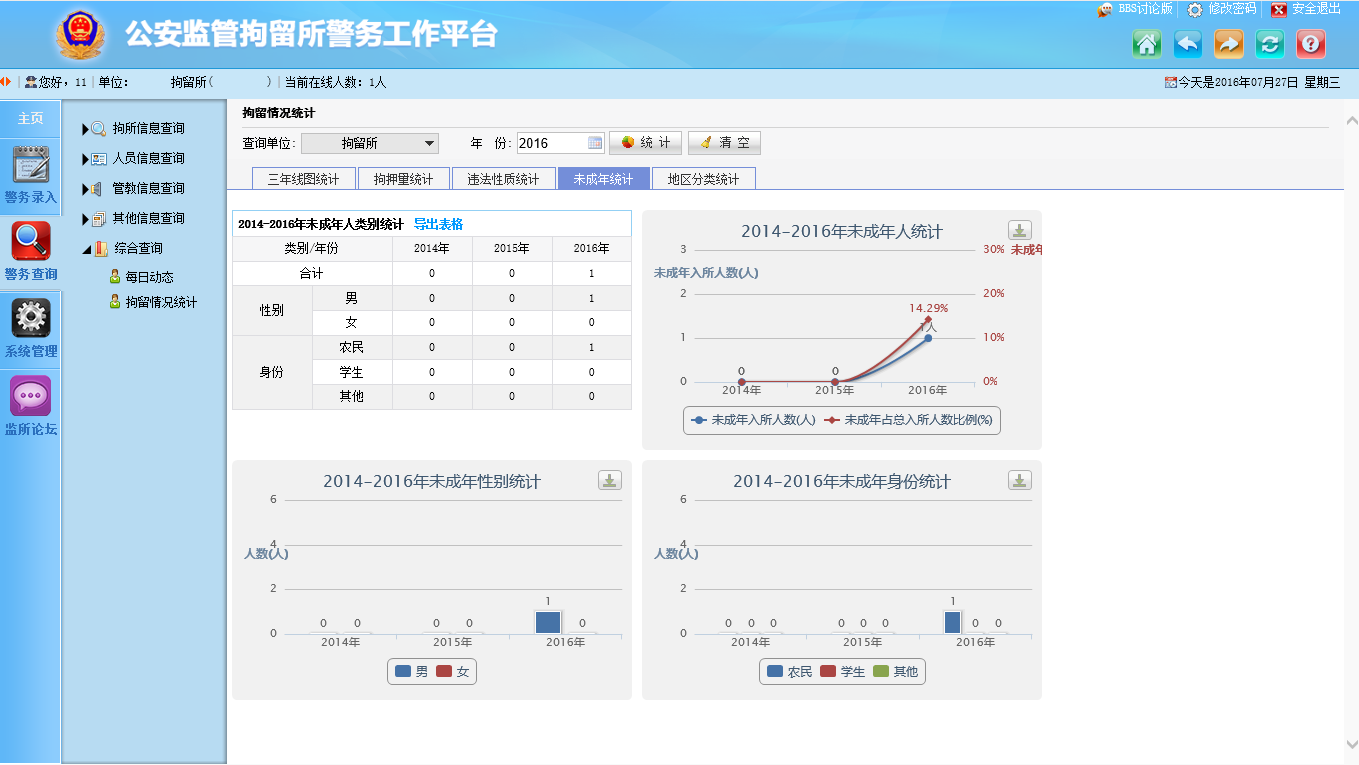Image resolution: width=1359 pixels, height=765 pixels.
Task: Click the calendar icon beside today's date
Action: point(1171,83)
